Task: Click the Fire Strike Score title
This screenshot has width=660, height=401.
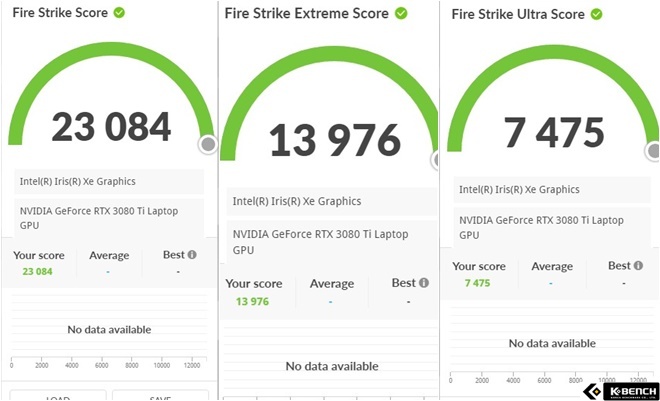Action: [60, 13]
